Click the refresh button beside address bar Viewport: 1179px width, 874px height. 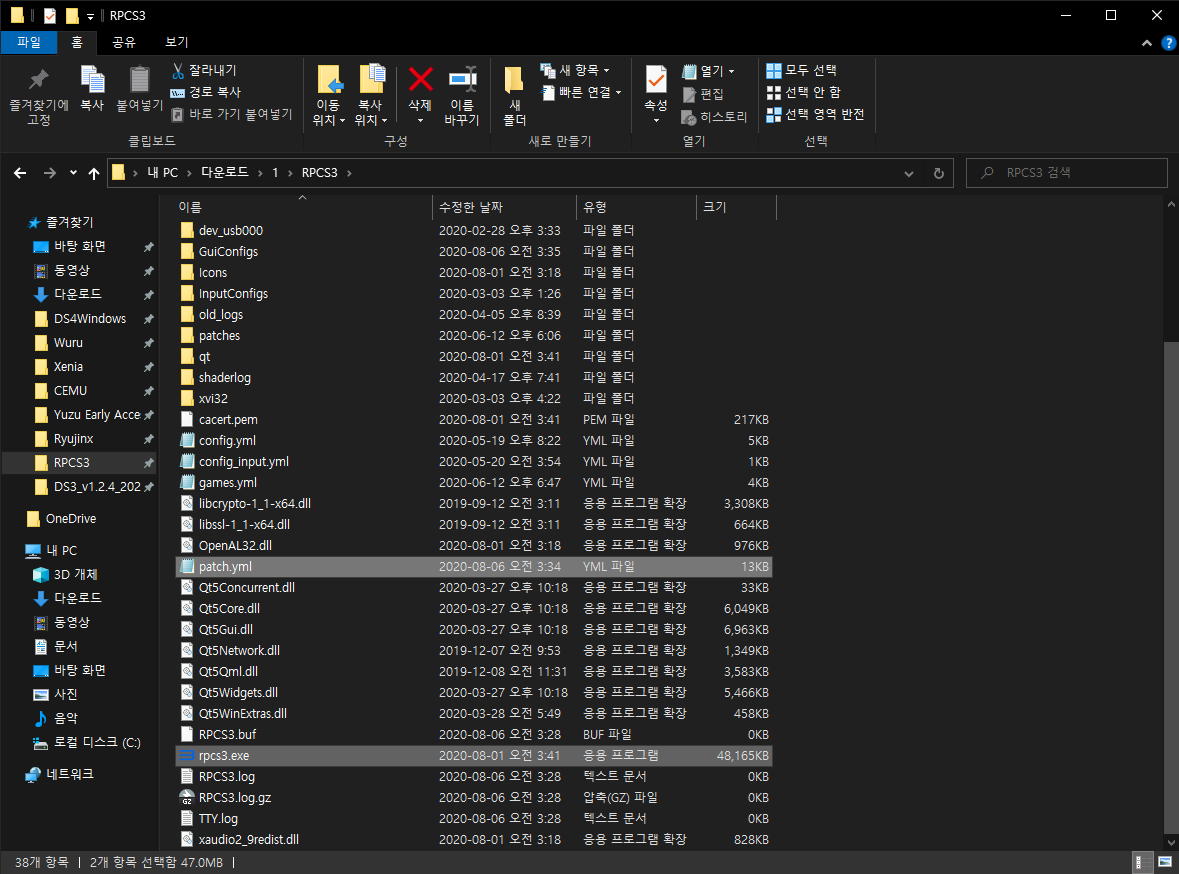pos(938,173)
